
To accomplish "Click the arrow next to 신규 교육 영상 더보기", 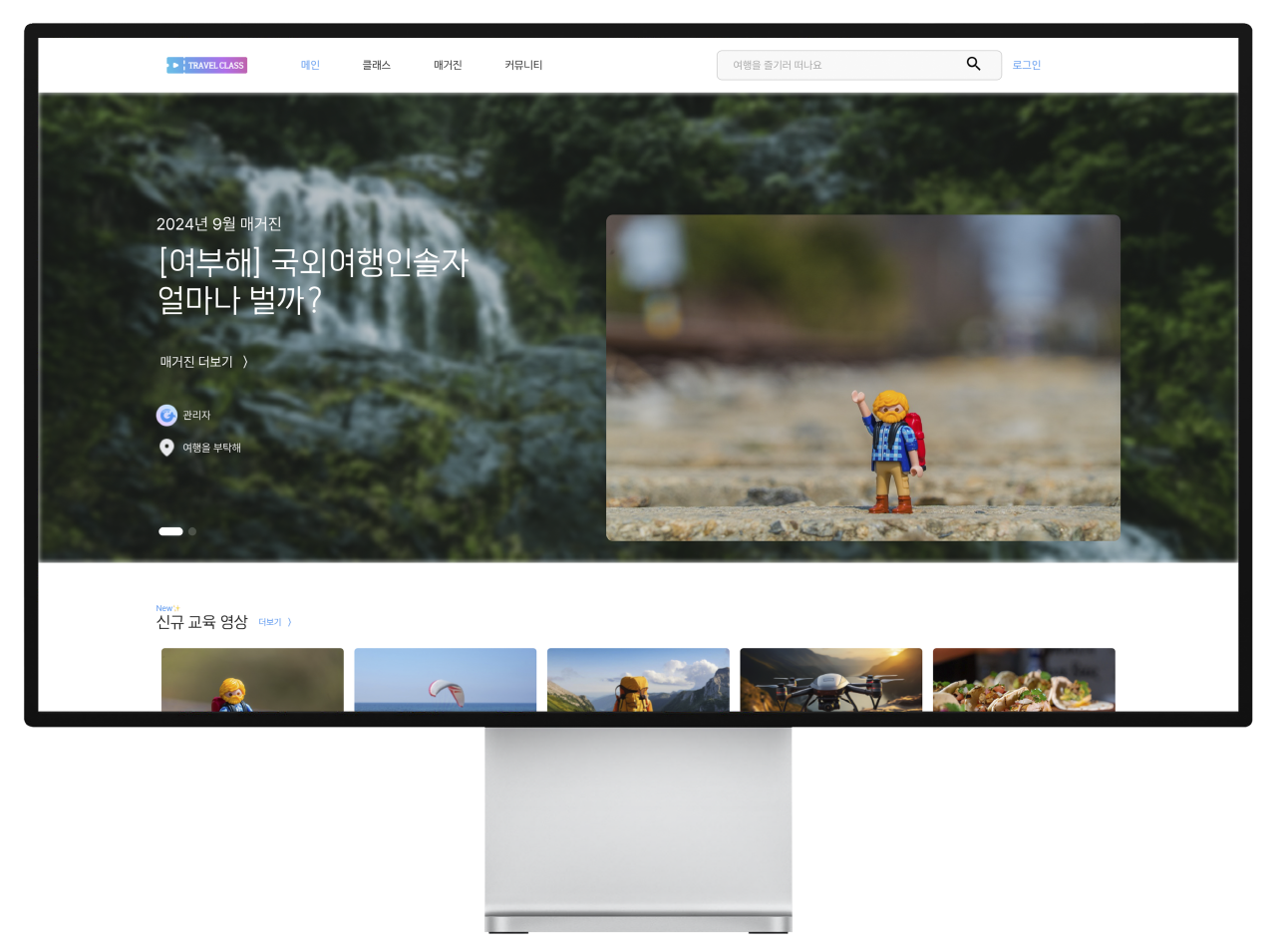I will (x=290, y=622).
